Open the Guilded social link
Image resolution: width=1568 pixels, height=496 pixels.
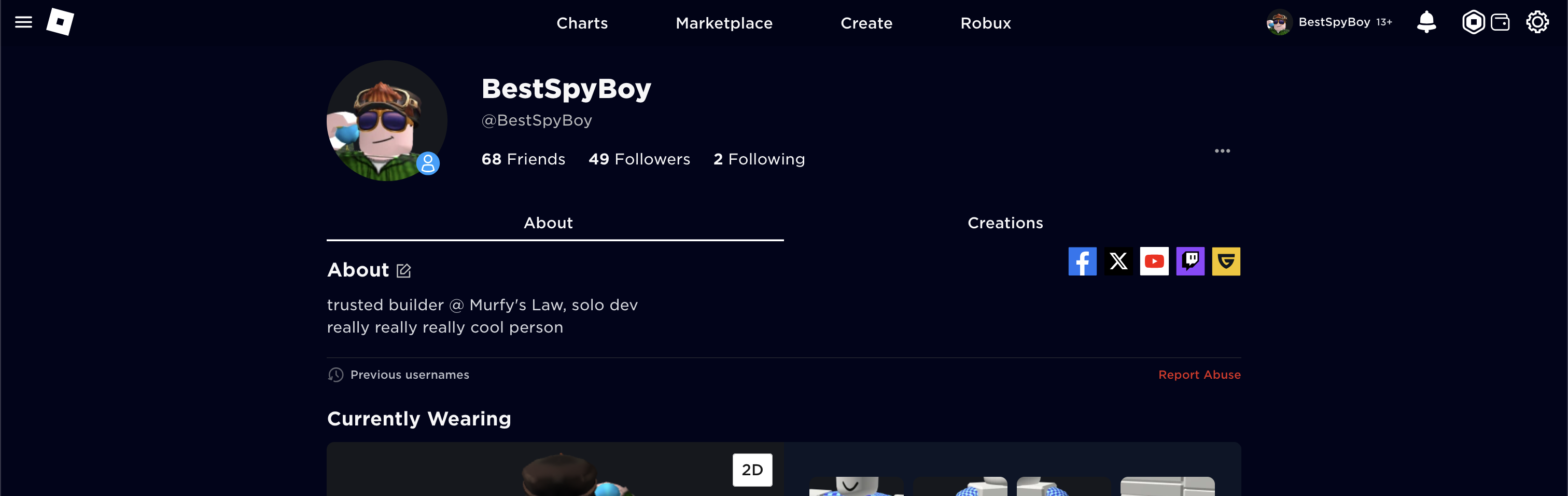1226,261
